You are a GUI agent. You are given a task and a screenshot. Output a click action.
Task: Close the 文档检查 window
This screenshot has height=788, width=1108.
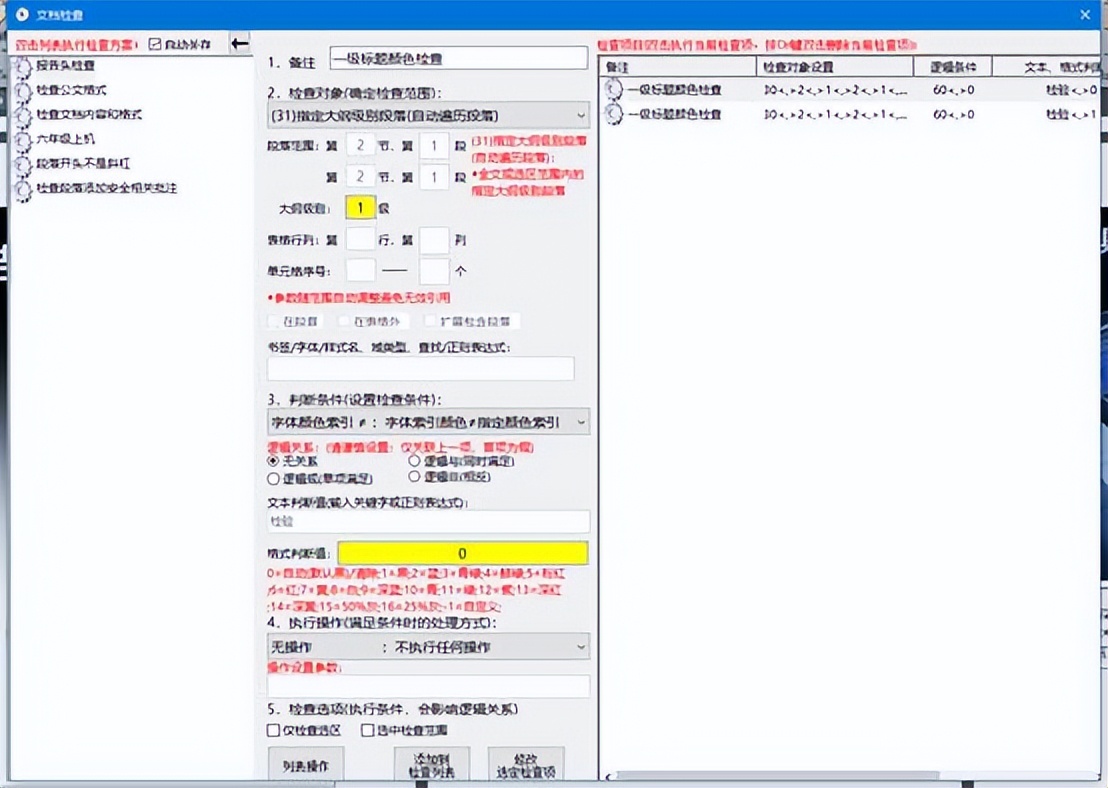click(x=1085, y=14)
